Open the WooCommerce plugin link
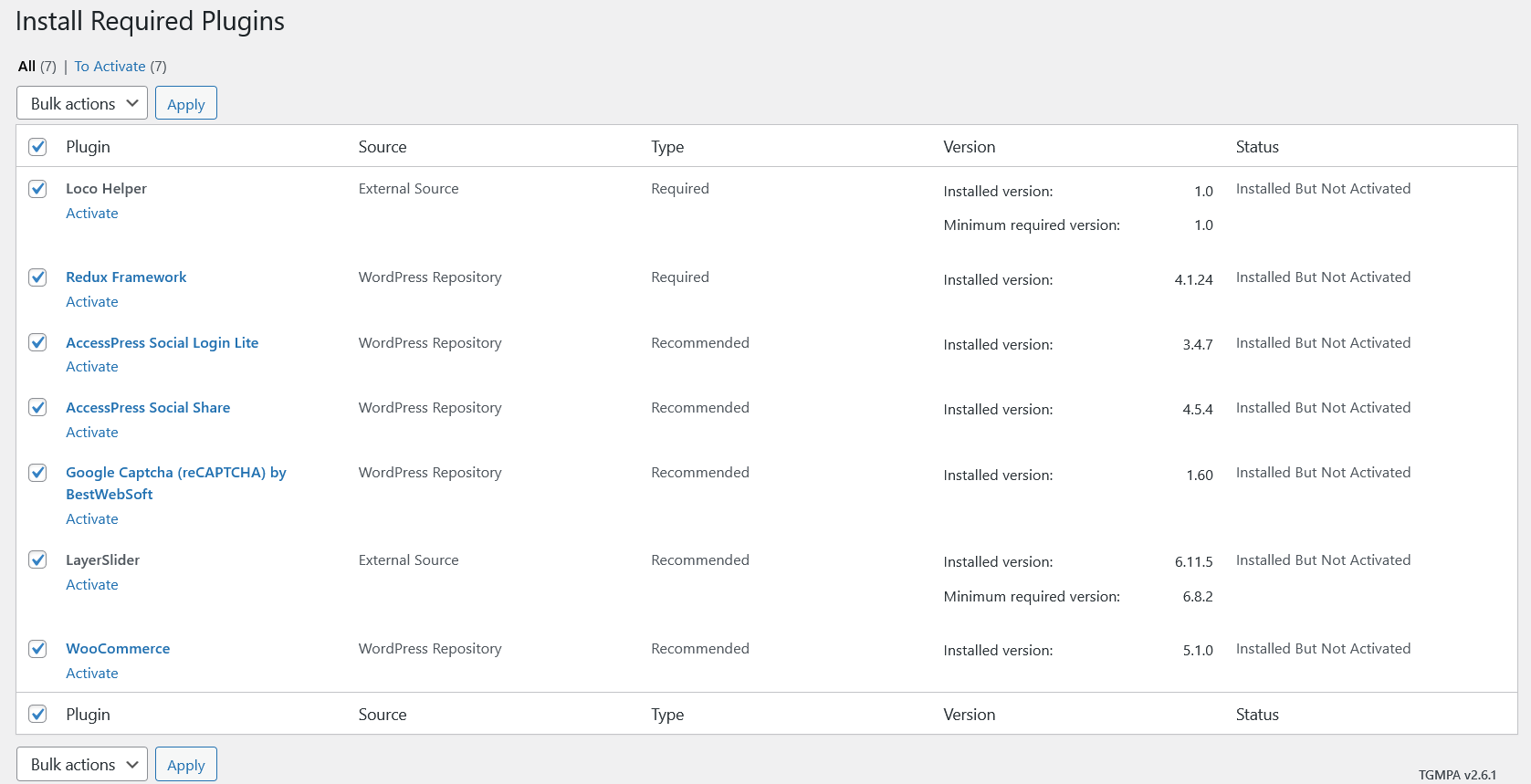This screenshot has width=1531, height=784. pos(118,649)
